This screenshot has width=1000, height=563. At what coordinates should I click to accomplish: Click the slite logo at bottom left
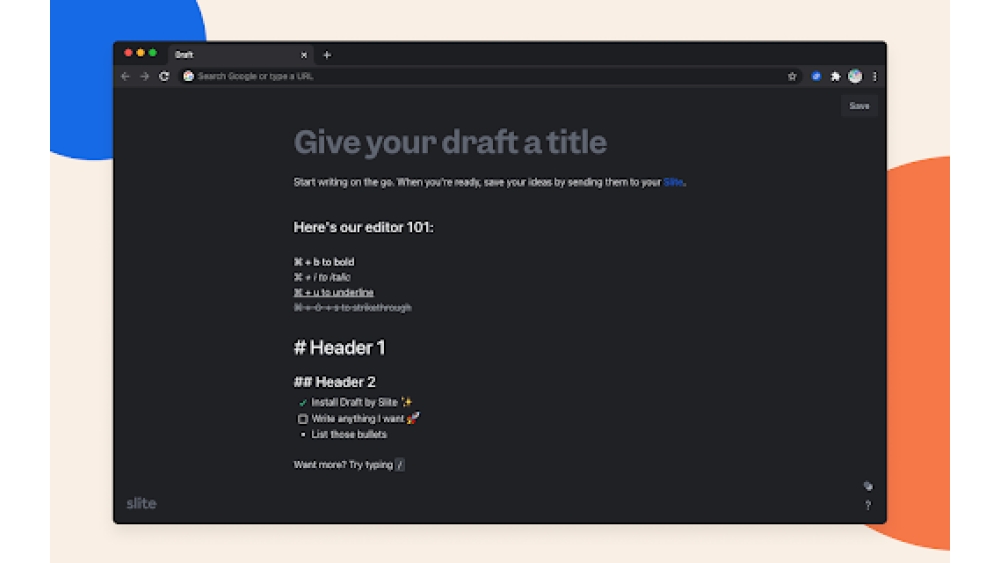point(141,503)
